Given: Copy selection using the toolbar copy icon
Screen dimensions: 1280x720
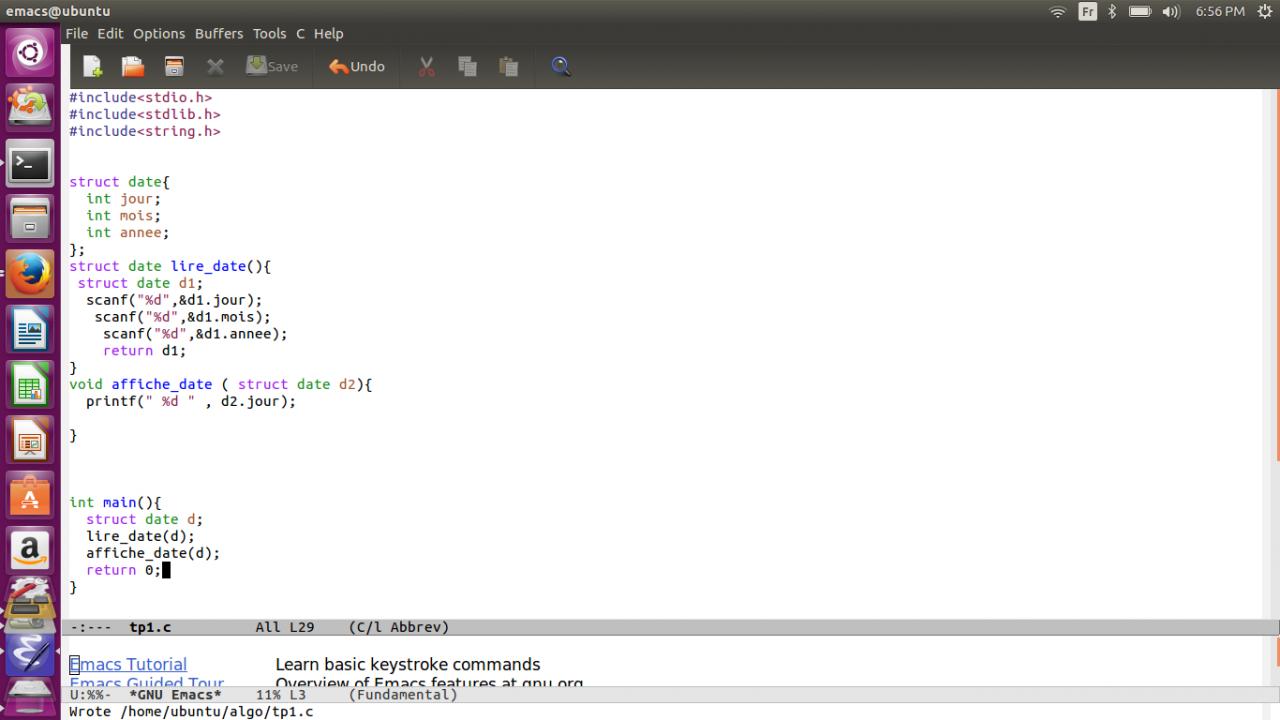Looking at the screenshot, I should [467, 66].
